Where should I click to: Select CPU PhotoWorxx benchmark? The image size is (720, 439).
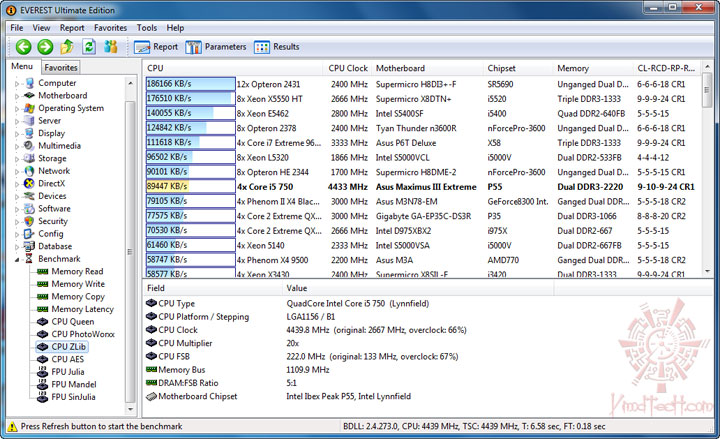pyautogui.click(x=83, y=334)
